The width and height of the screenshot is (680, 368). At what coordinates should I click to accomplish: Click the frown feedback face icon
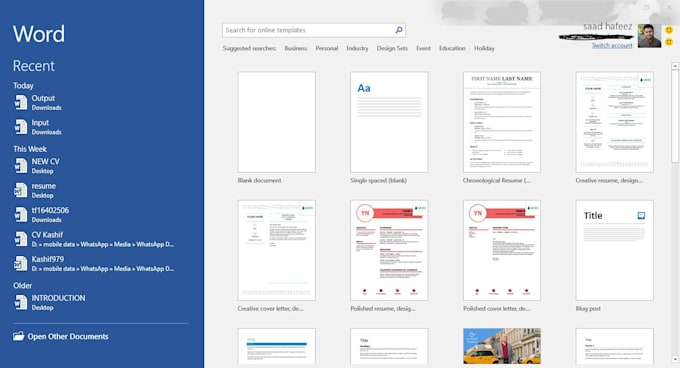pyautogui.click(x=669, y=42)
